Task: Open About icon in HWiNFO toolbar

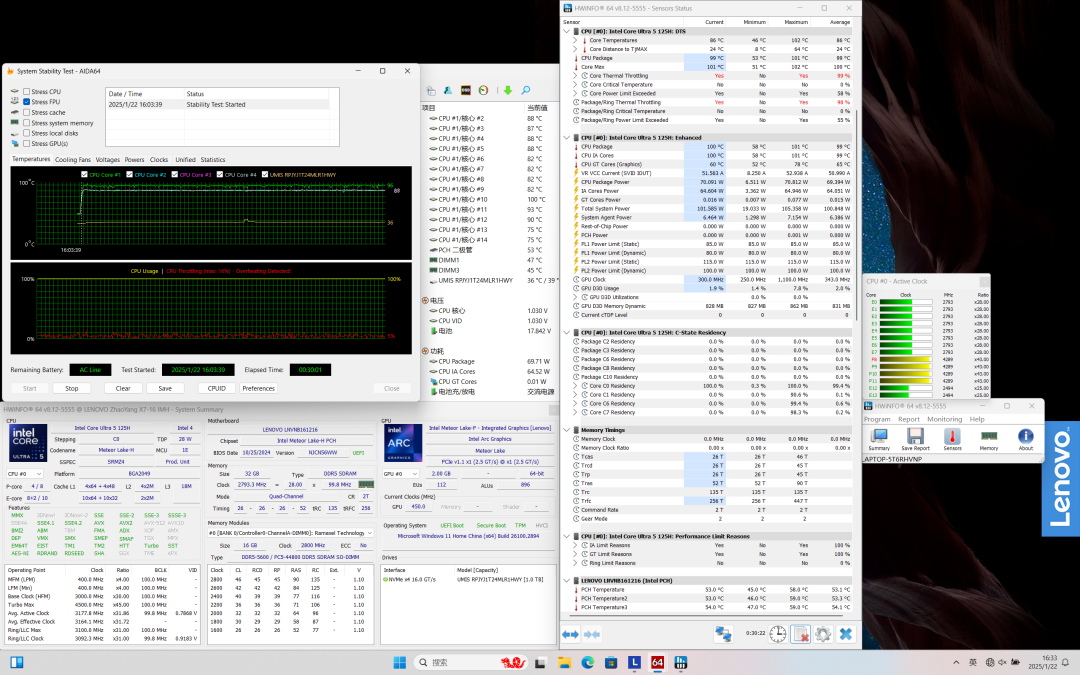Action: [1026, 439]
